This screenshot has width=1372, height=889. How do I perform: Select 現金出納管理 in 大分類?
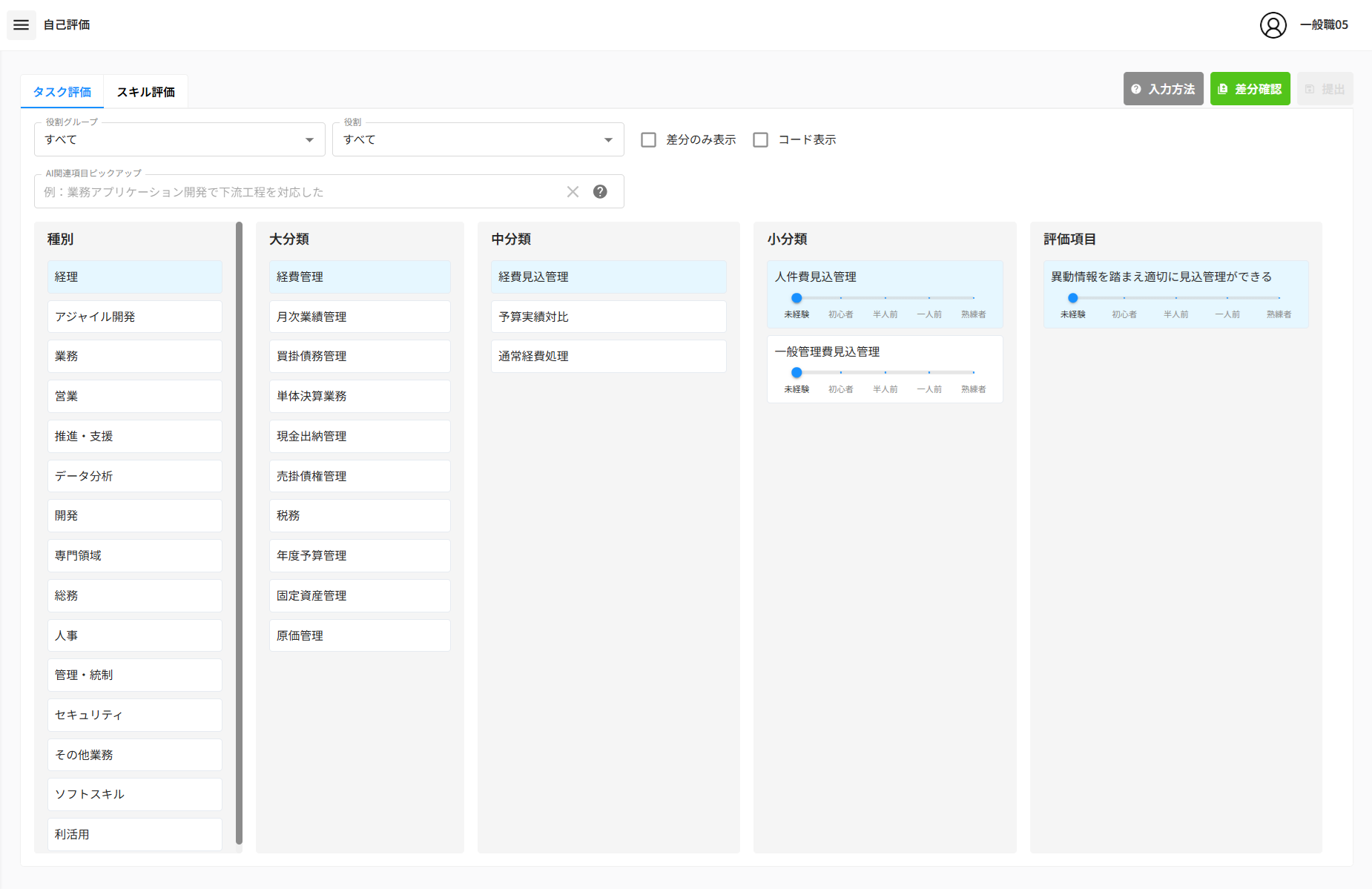tap(360, 436)
